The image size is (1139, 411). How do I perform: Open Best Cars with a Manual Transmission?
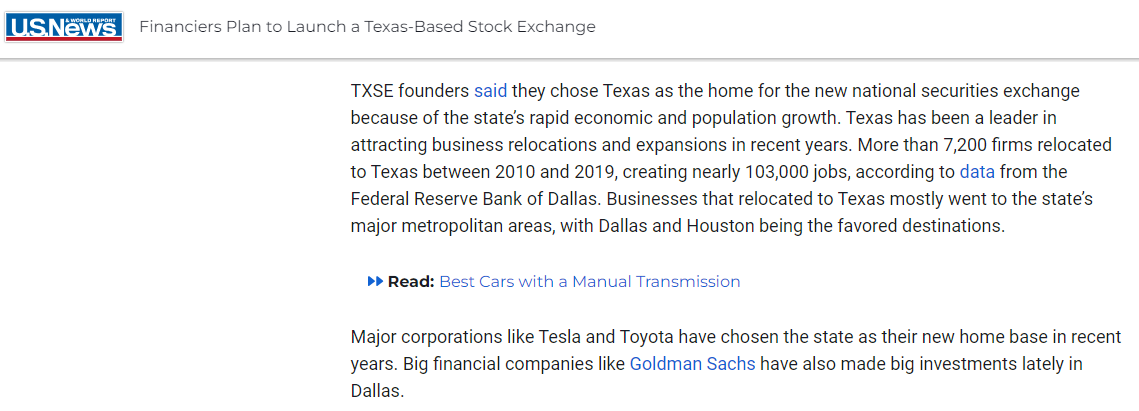pyautogui.click(x=590, y=281)
